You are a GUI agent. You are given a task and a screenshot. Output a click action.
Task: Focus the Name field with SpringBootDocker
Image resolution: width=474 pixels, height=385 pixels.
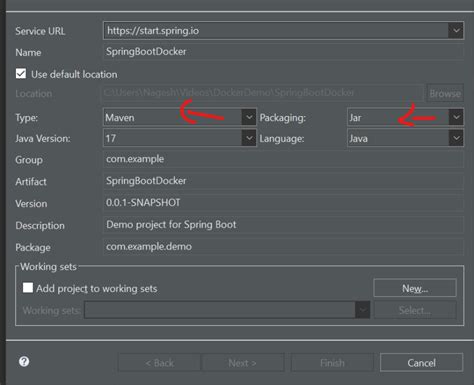click(283, 52)
